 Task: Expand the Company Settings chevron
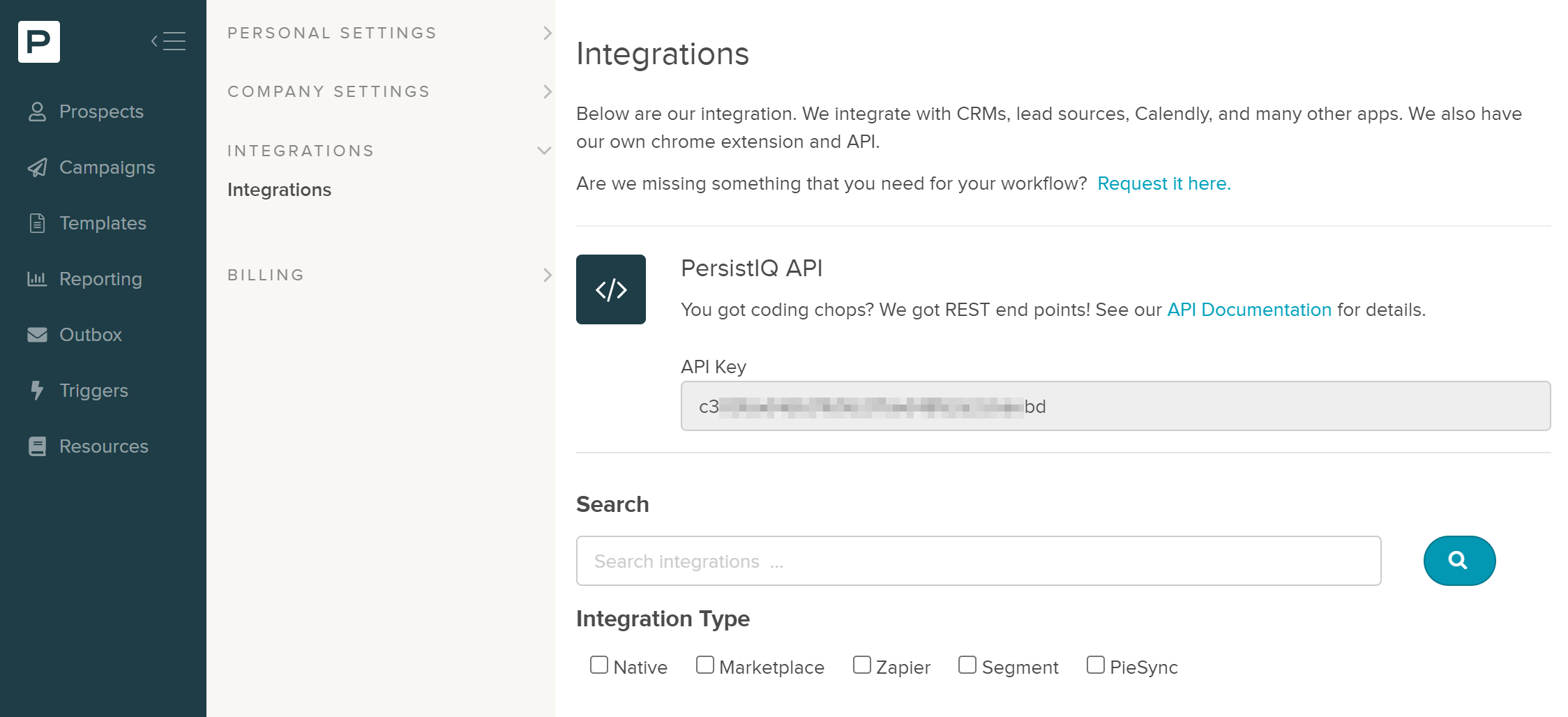tap(547, 91)
